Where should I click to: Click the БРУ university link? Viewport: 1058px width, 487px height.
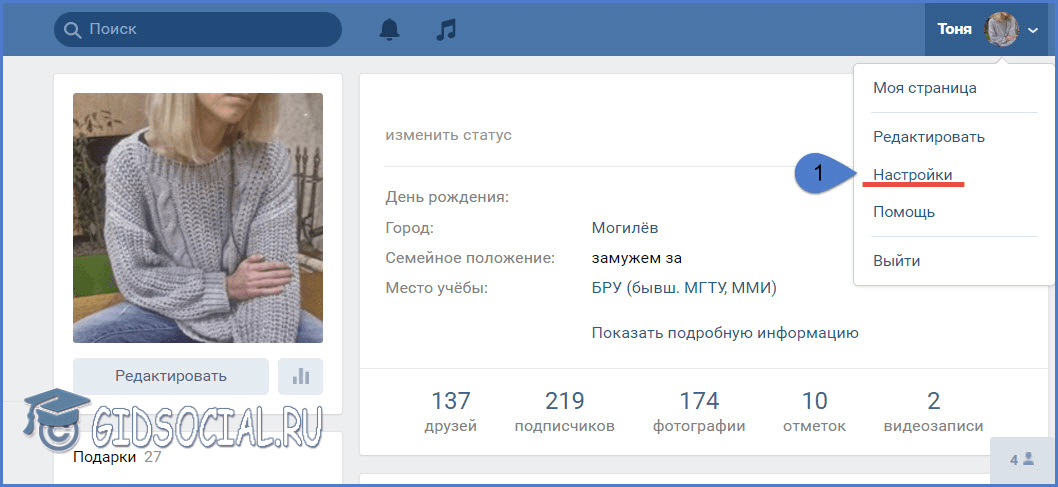tap(684, 288)
